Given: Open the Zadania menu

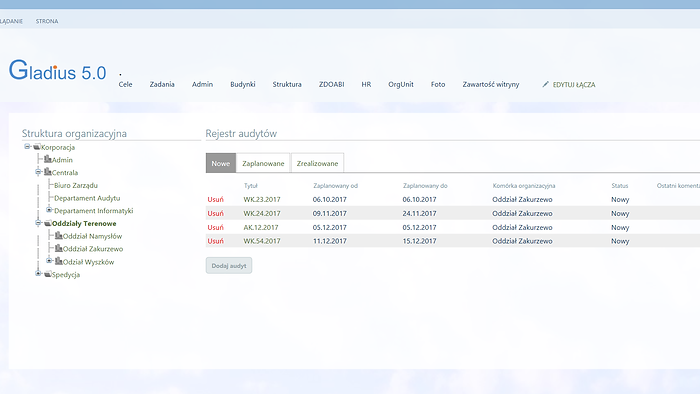Looking at the screenshot, I should pyautogui.click(x=162, y=84).
